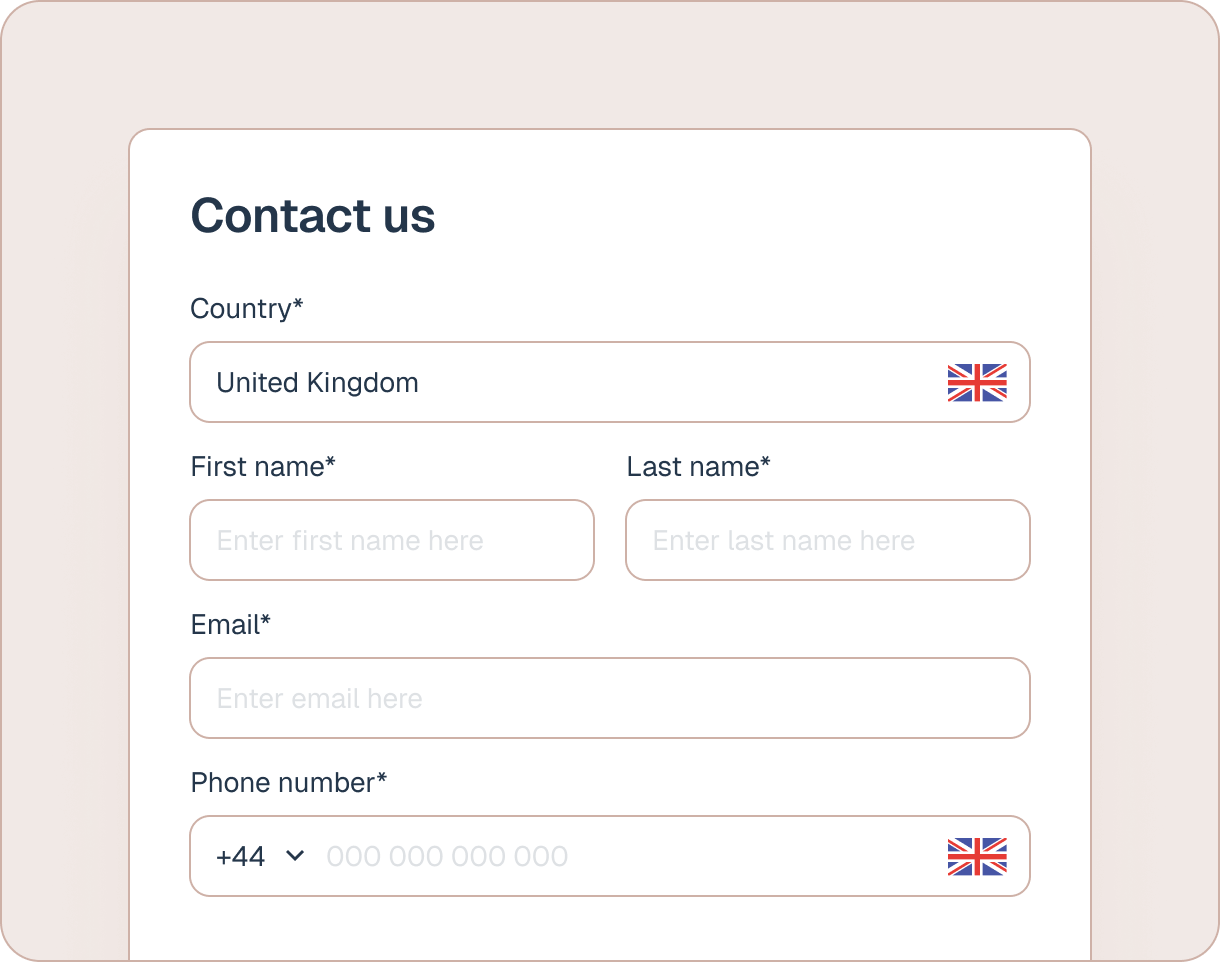Image resolution: width=1220 pixels, height=962 pixels.
Task: Click the UK flag beside the phone number
Action: point(976,856)
